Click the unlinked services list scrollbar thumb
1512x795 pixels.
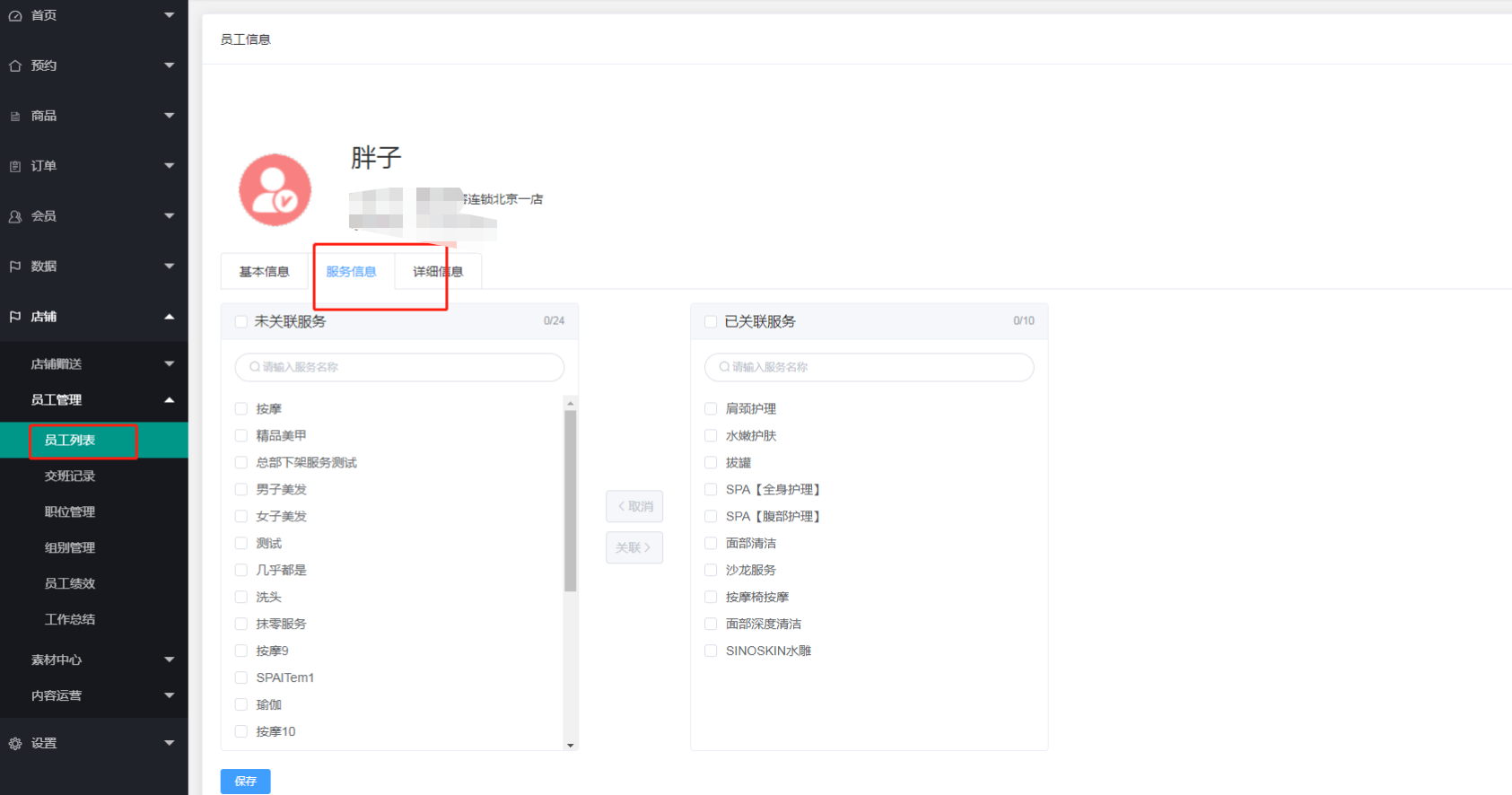point(570,501)
